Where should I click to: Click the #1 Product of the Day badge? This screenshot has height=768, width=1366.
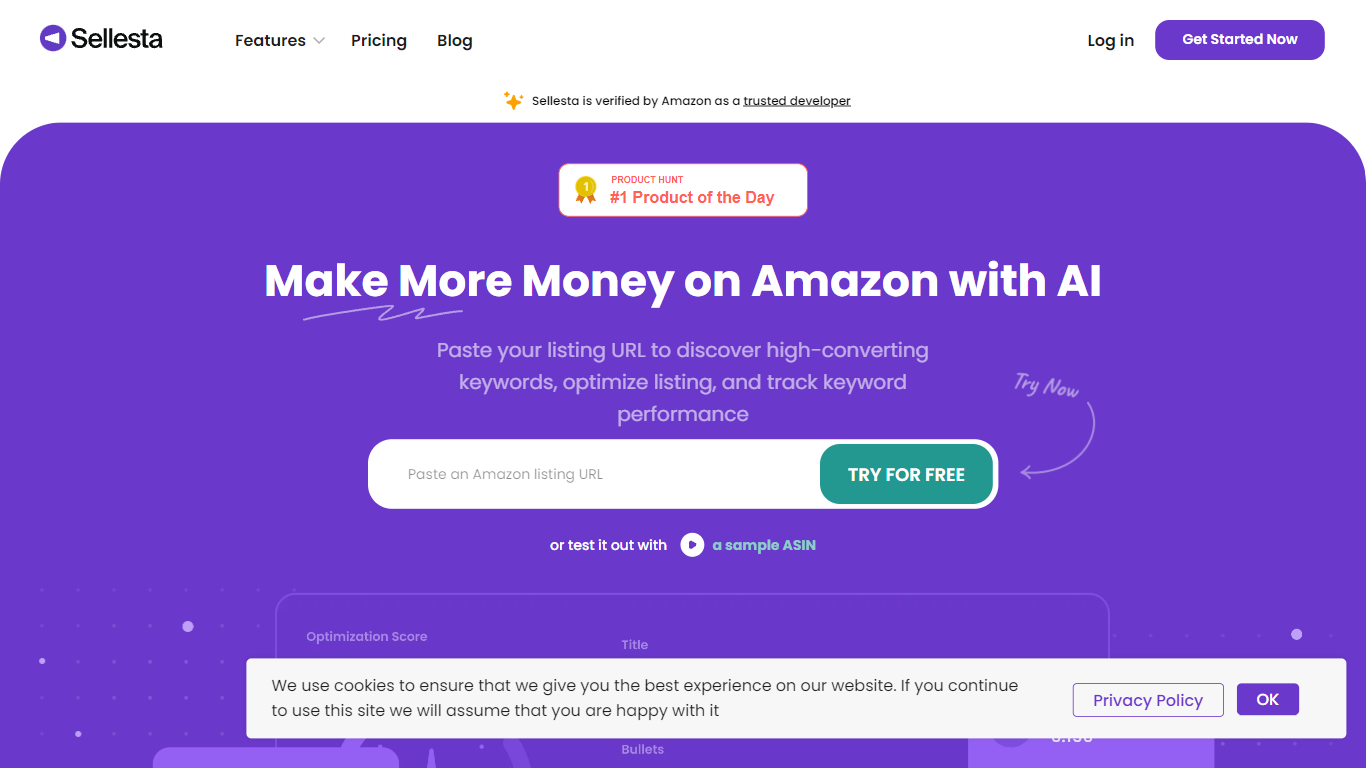[x=692, y=190]
